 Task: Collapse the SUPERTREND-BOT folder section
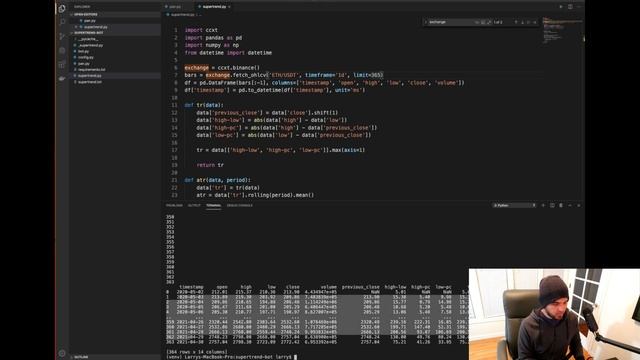coord(116,33)
